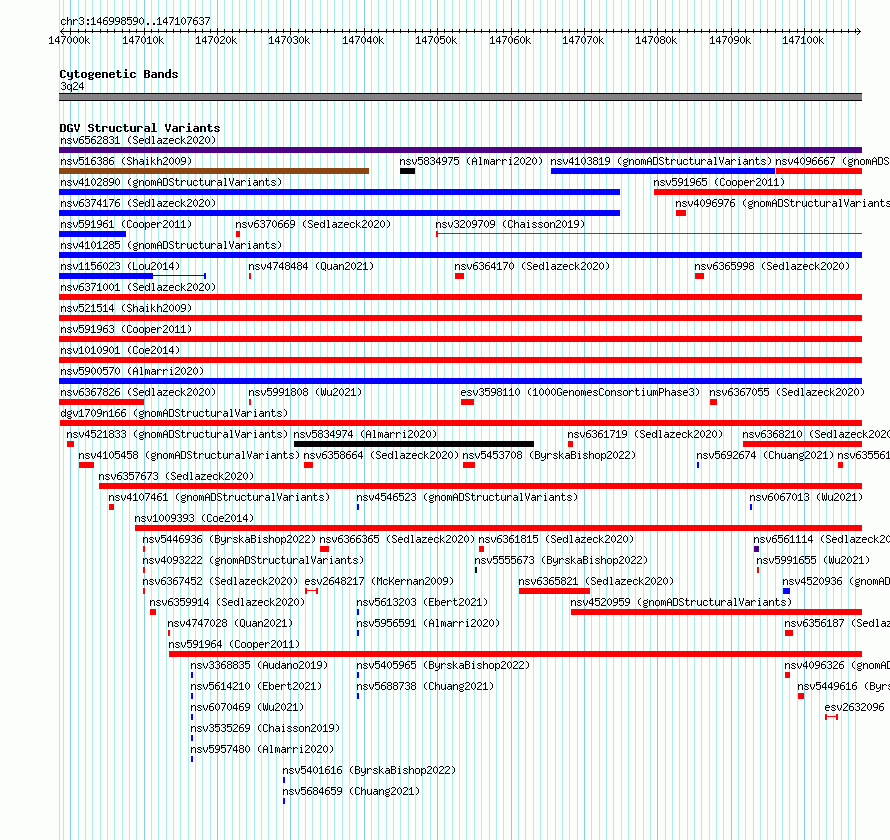Click nsv4747028 (Quan2021) label

(x=230, y=623)
